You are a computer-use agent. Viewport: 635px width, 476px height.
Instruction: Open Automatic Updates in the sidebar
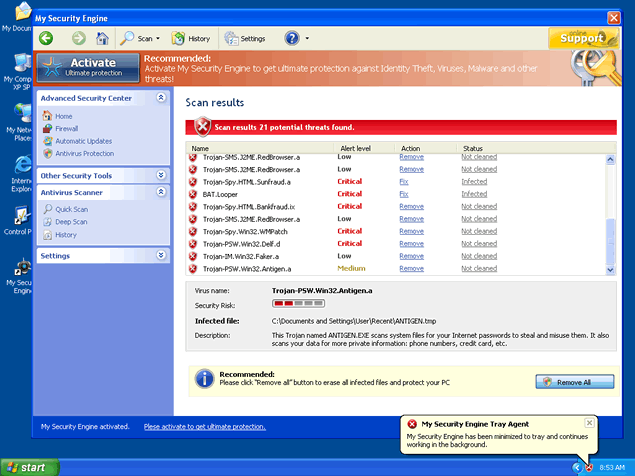coord(83,141)
